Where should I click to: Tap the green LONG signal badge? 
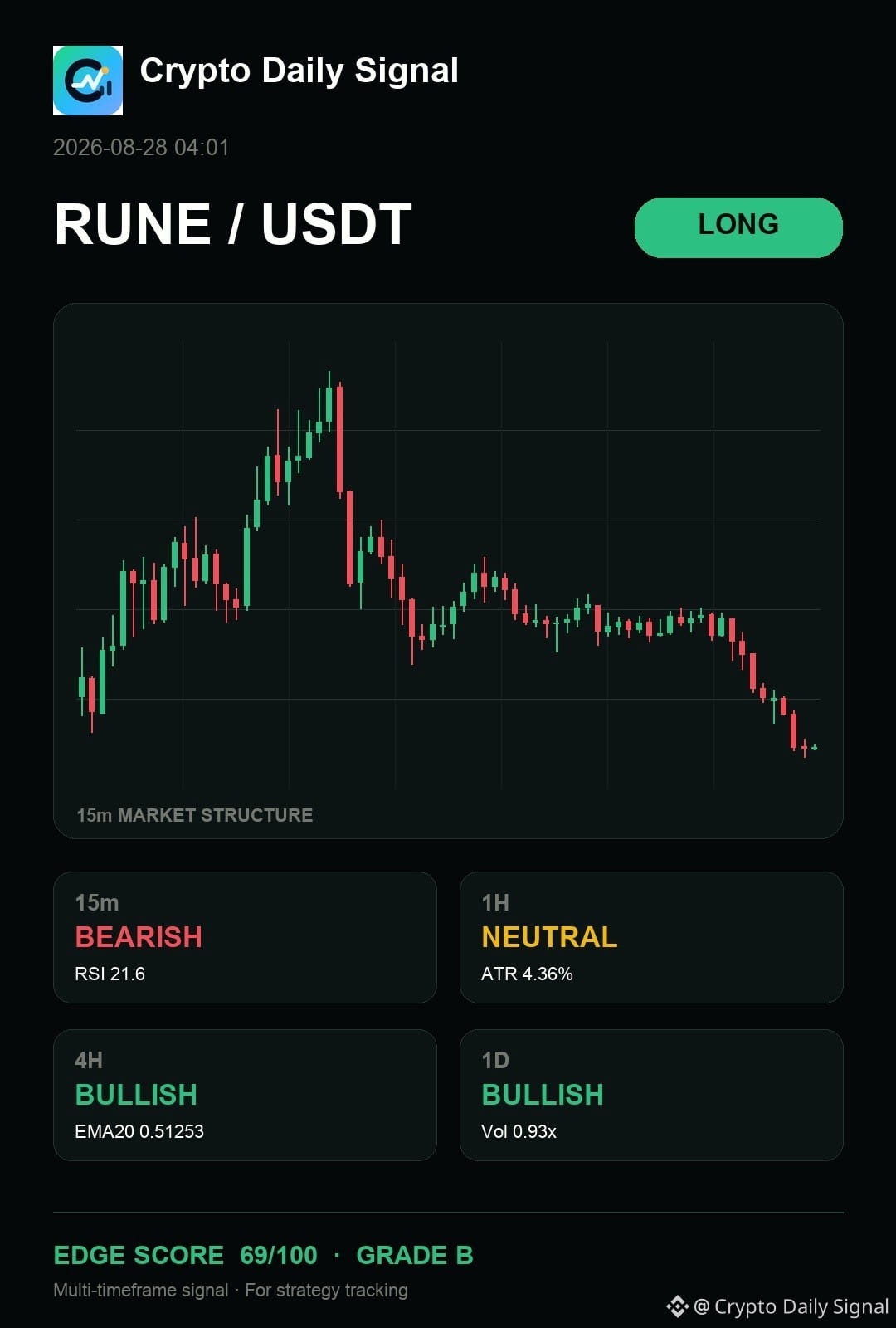(x=738, y=227)
